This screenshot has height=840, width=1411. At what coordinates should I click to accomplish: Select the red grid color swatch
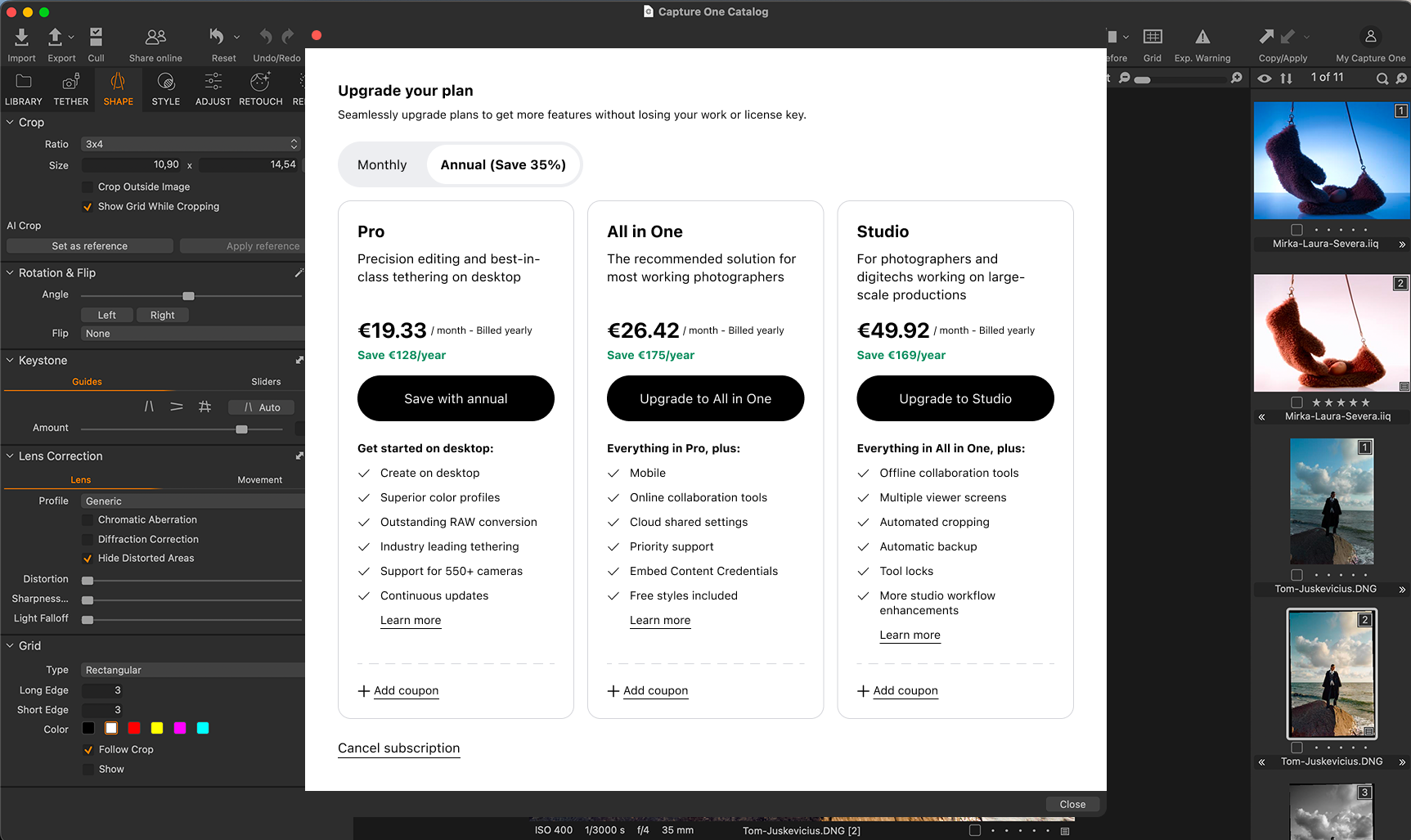(x=134, y=728)
